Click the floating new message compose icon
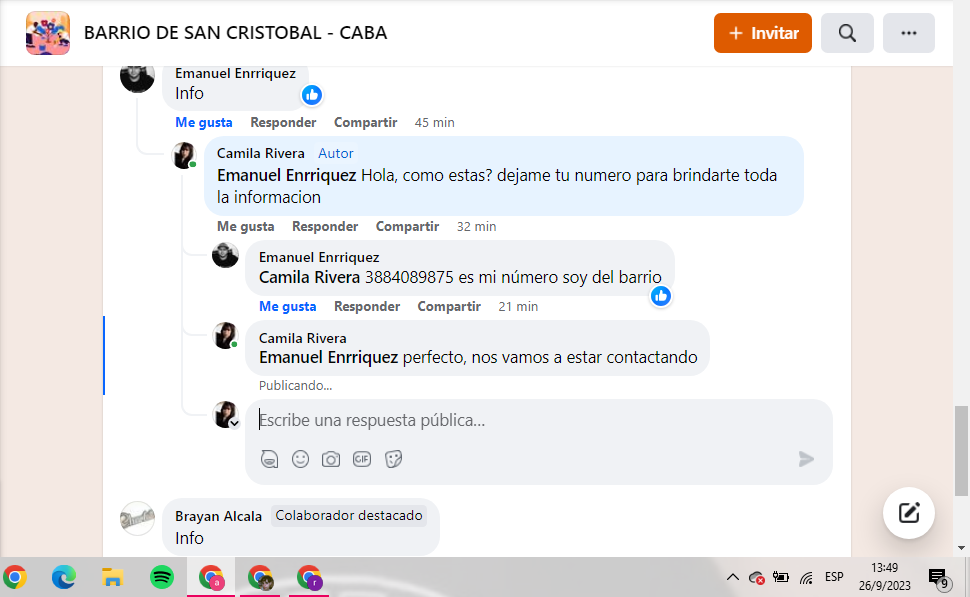Viewport: 970px width, 597px height. pos(909,513)
